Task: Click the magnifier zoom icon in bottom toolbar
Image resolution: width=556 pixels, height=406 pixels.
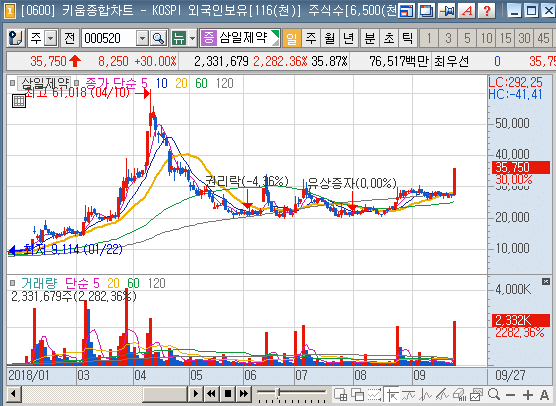Action: [494, 394]
